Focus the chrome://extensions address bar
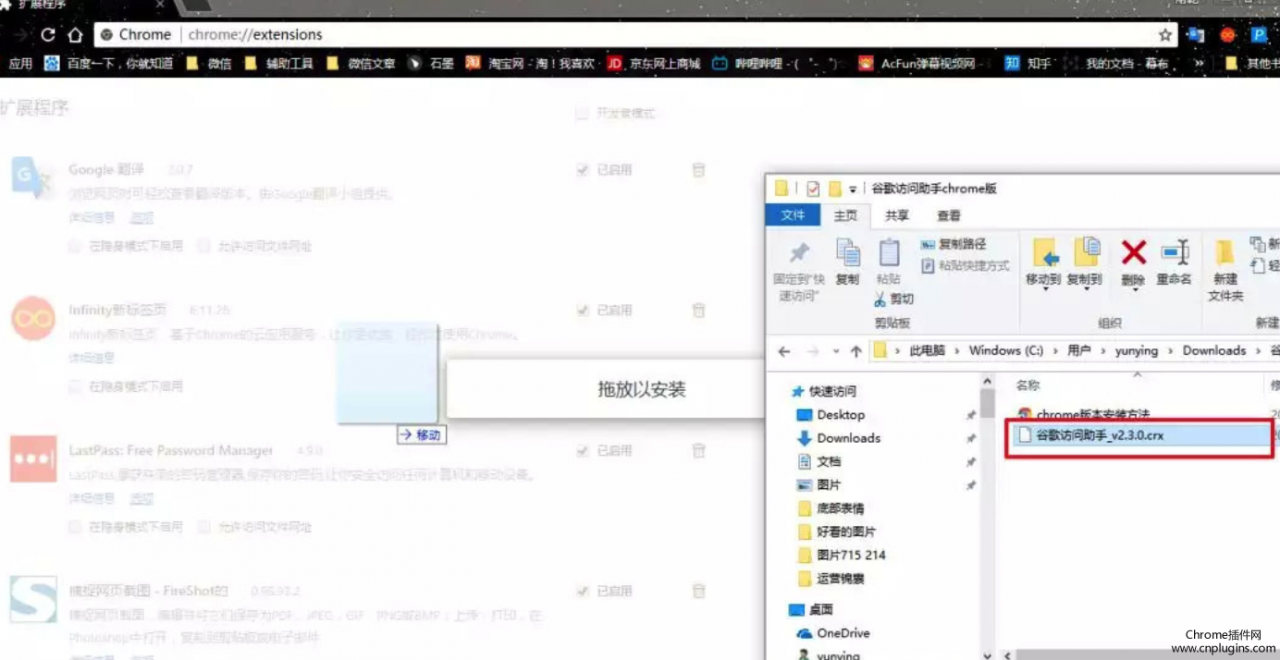The image size is (1280, 660). click(630, 35)
